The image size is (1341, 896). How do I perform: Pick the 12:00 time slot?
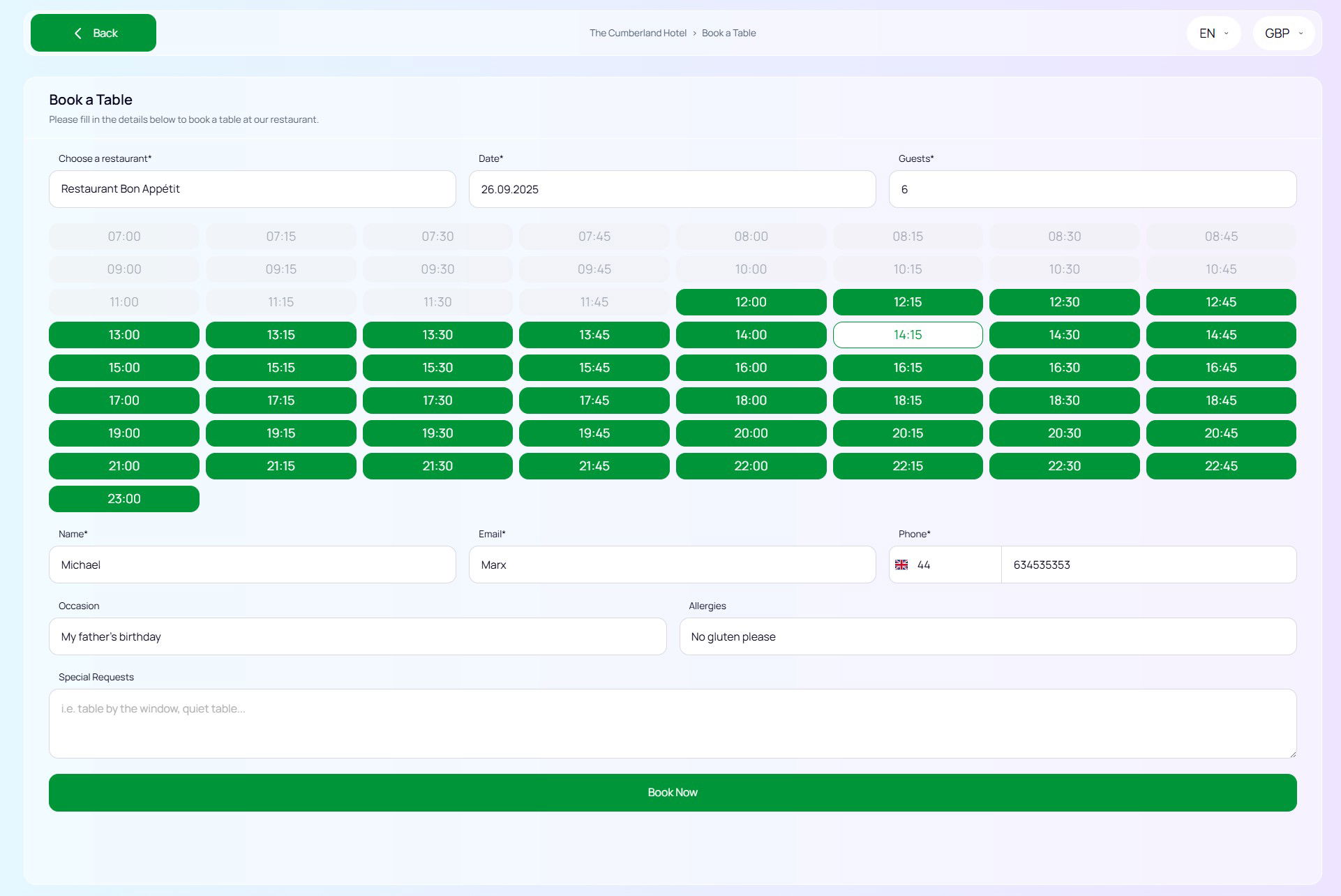751,302
